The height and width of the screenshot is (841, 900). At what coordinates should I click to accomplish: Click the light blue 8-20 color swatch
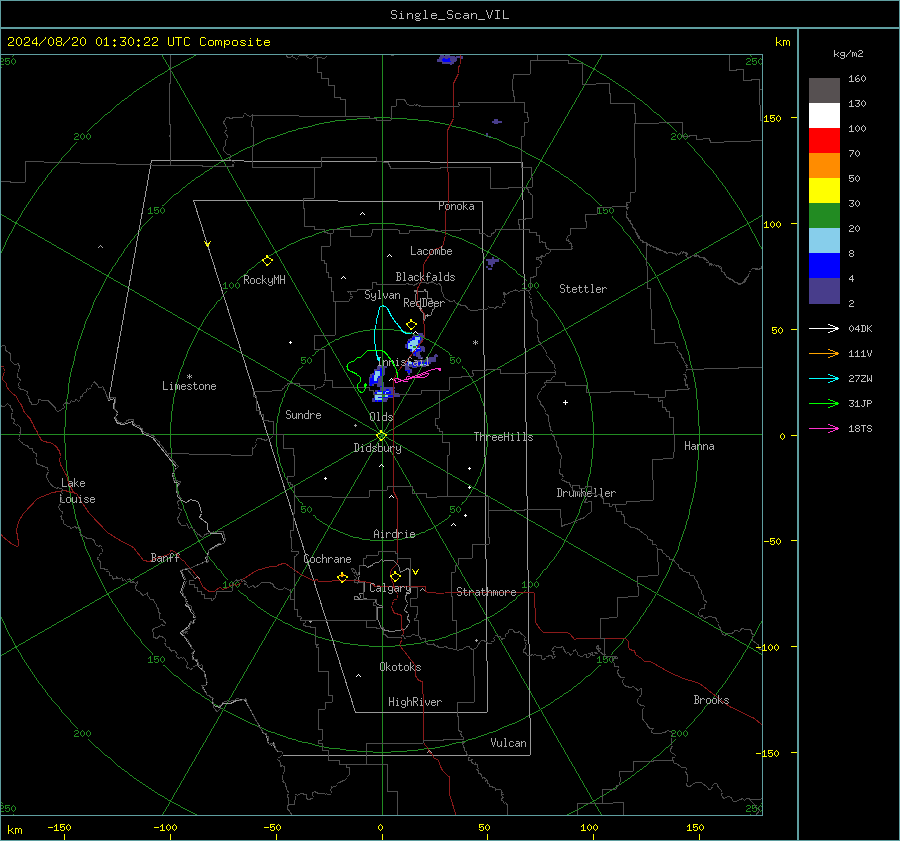point(824,241)
